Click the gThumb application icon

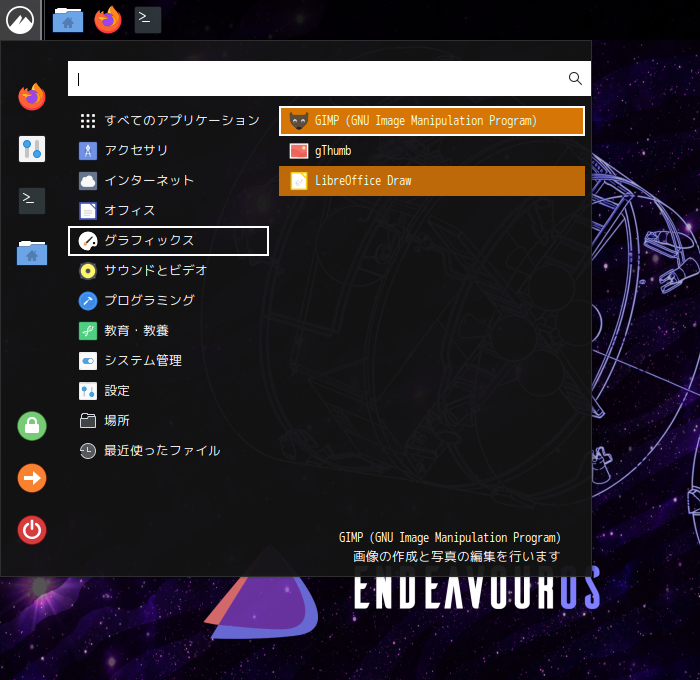[299, 151]
